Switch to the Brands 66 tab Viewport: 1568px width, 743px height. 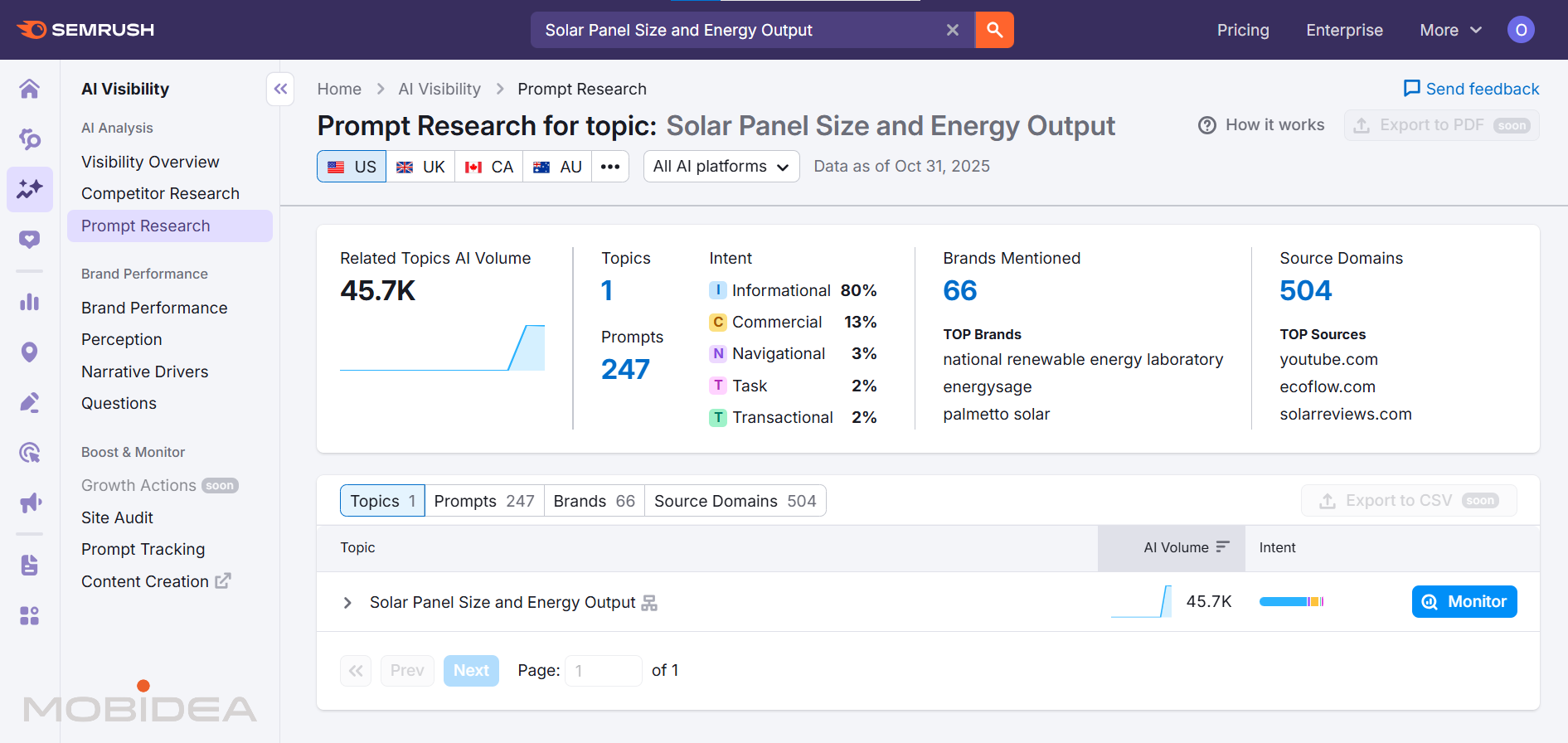pos(595,501)
